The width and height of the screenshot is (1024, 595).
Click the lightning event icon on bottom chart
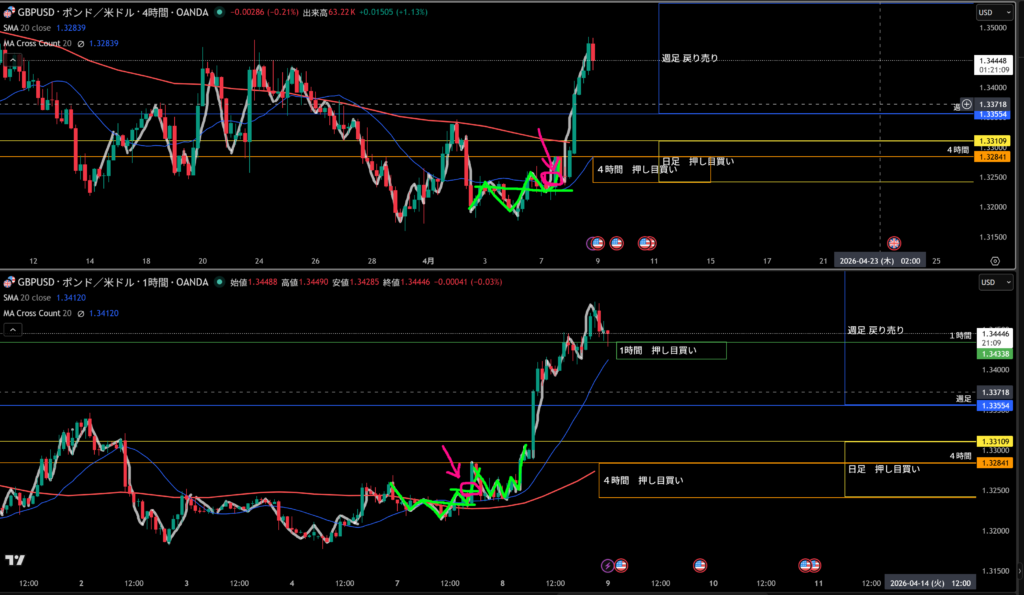606,566
